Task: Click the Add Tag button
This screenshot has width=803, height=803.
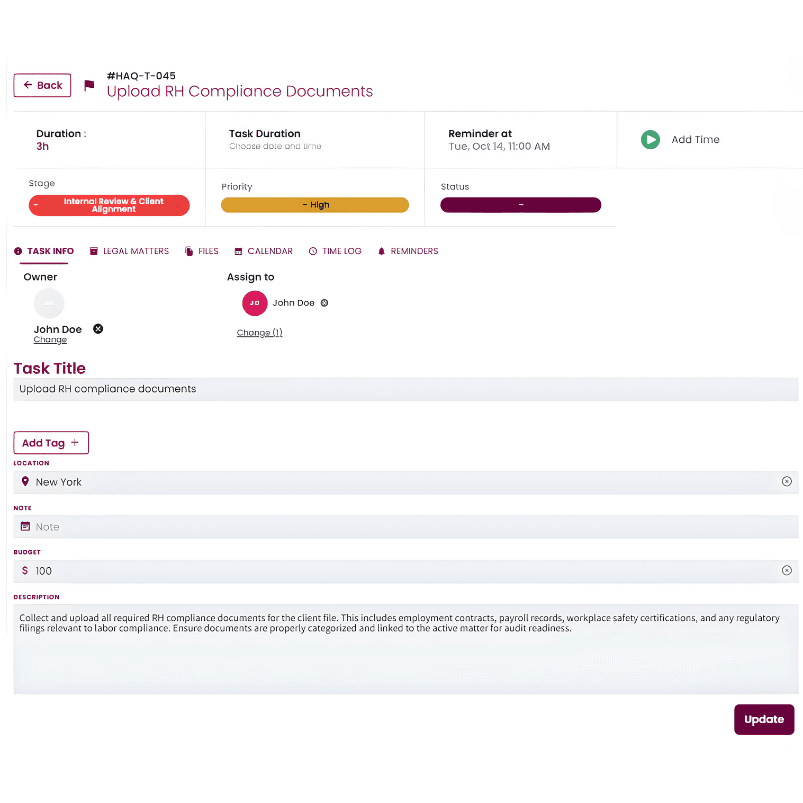Action: click(51, 443)
